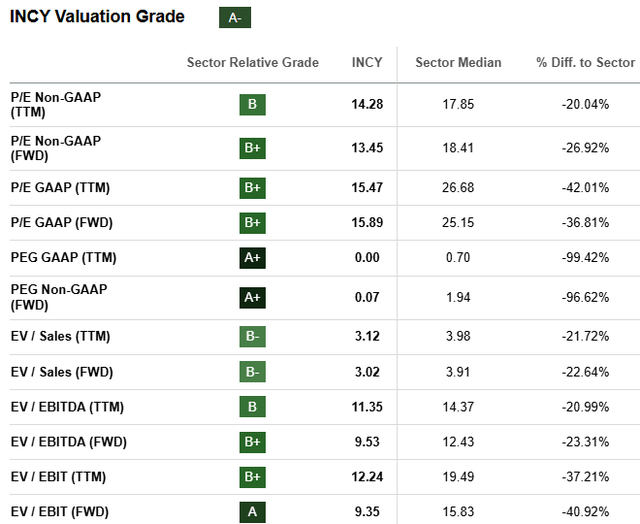Viewport: 640px width, 524px height.
Task: Click the -40.92% difference value
Action: (x=586, y=512)
